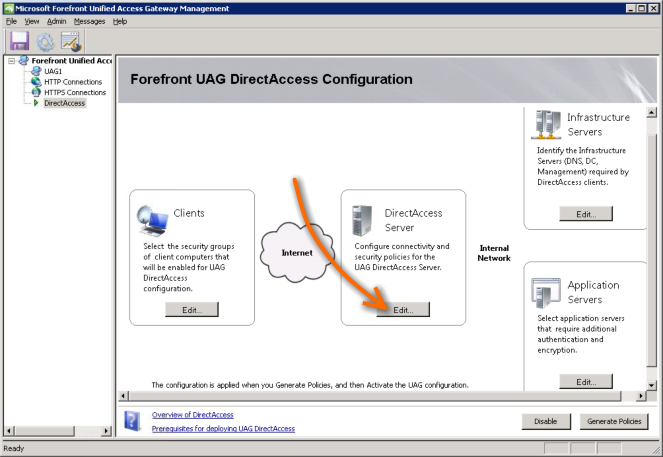Click the application icon in title bar
The width and height of the screenshot is (663, 457).
[9, 8]
